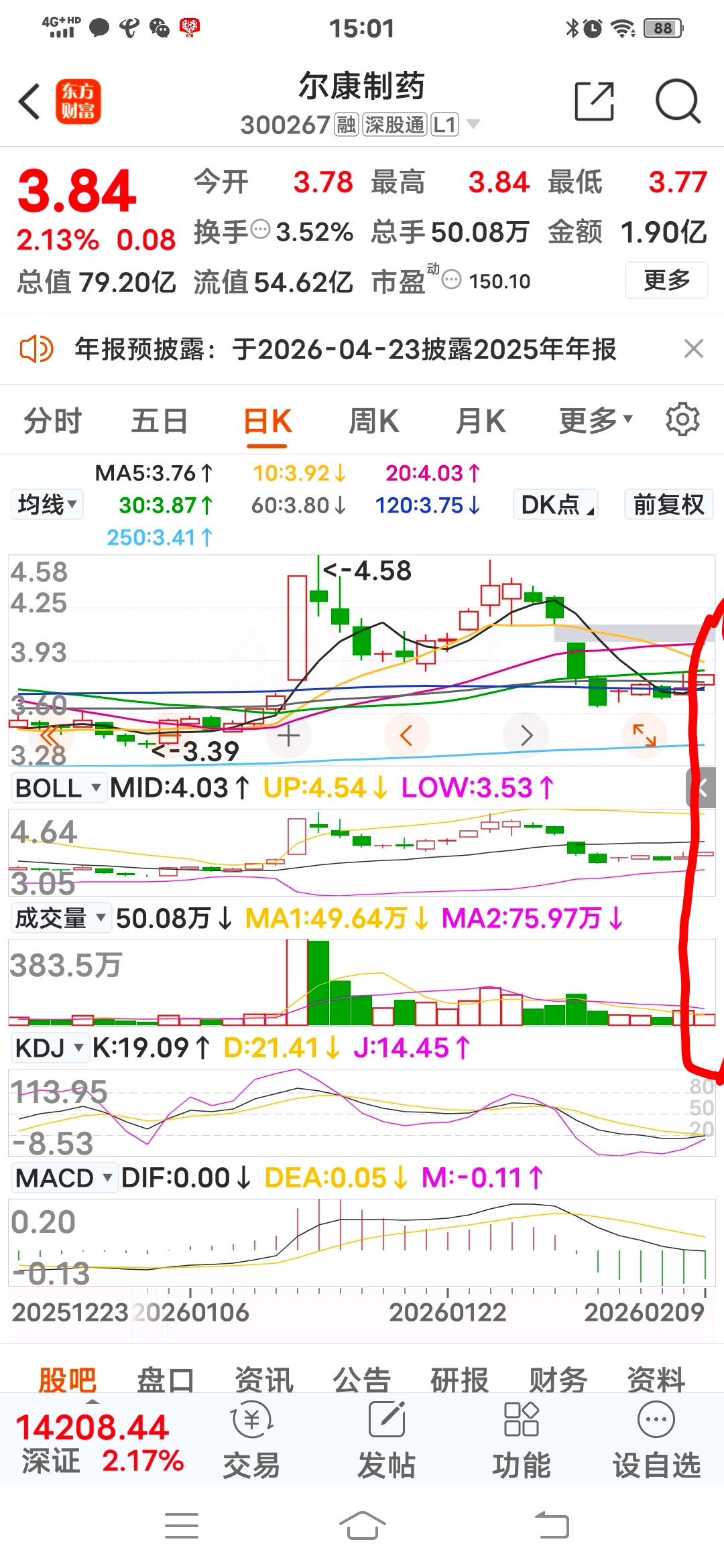Tap the L1 level tag

(x=444, y=125)
